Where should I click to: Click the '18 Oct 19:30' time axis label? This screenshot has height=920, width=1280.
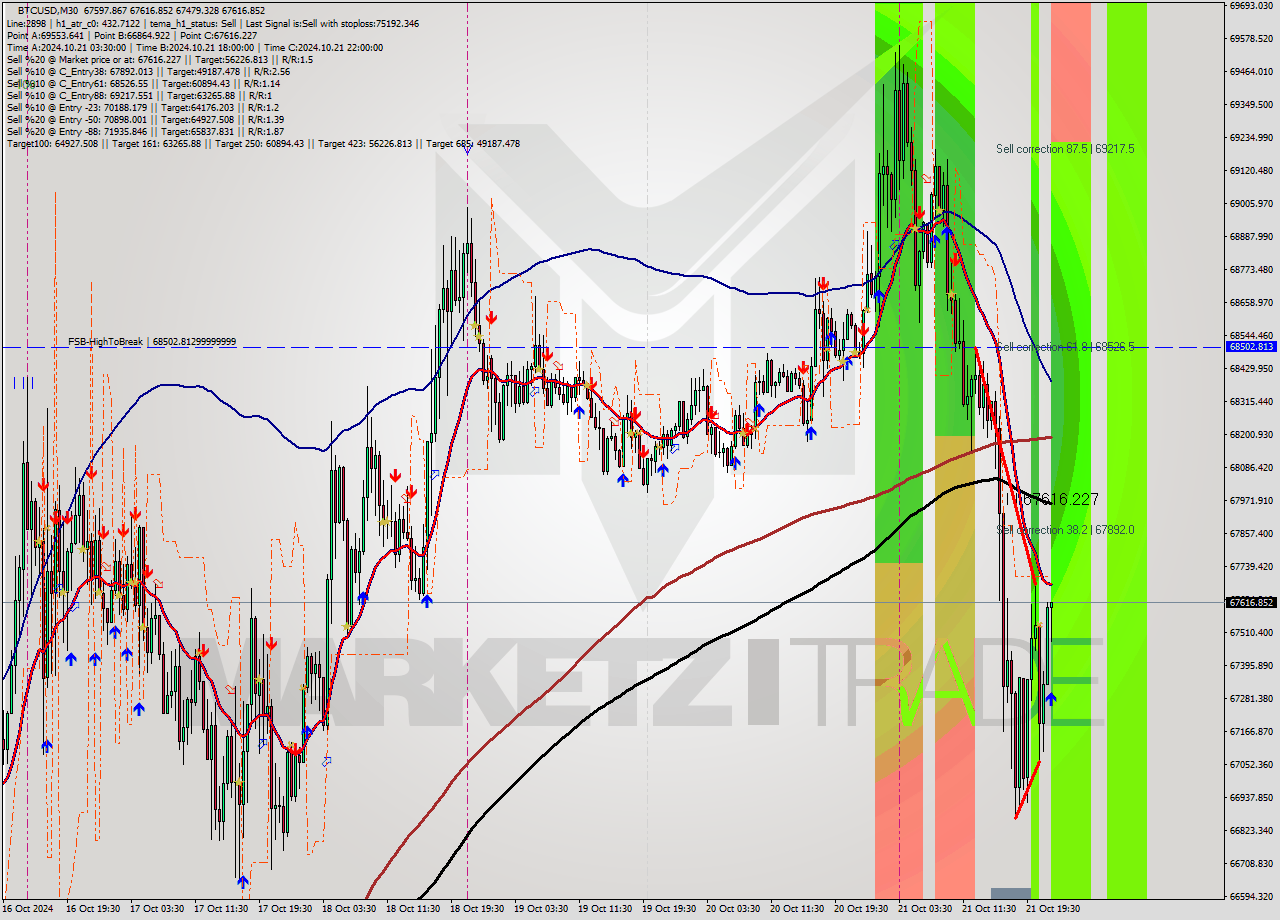[x=477, y=909]
